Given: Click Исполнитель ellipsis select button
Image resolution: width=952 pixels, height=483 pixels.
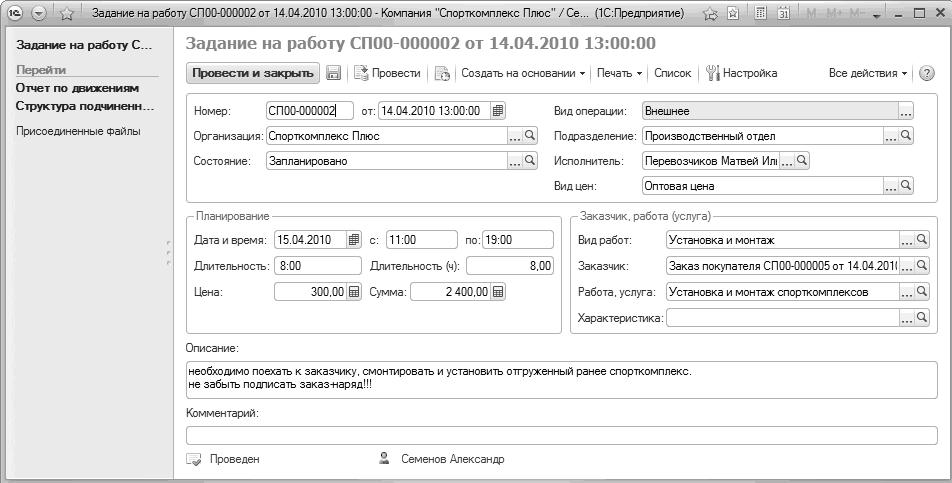Looking at the screenshot, I should [787, 161].
